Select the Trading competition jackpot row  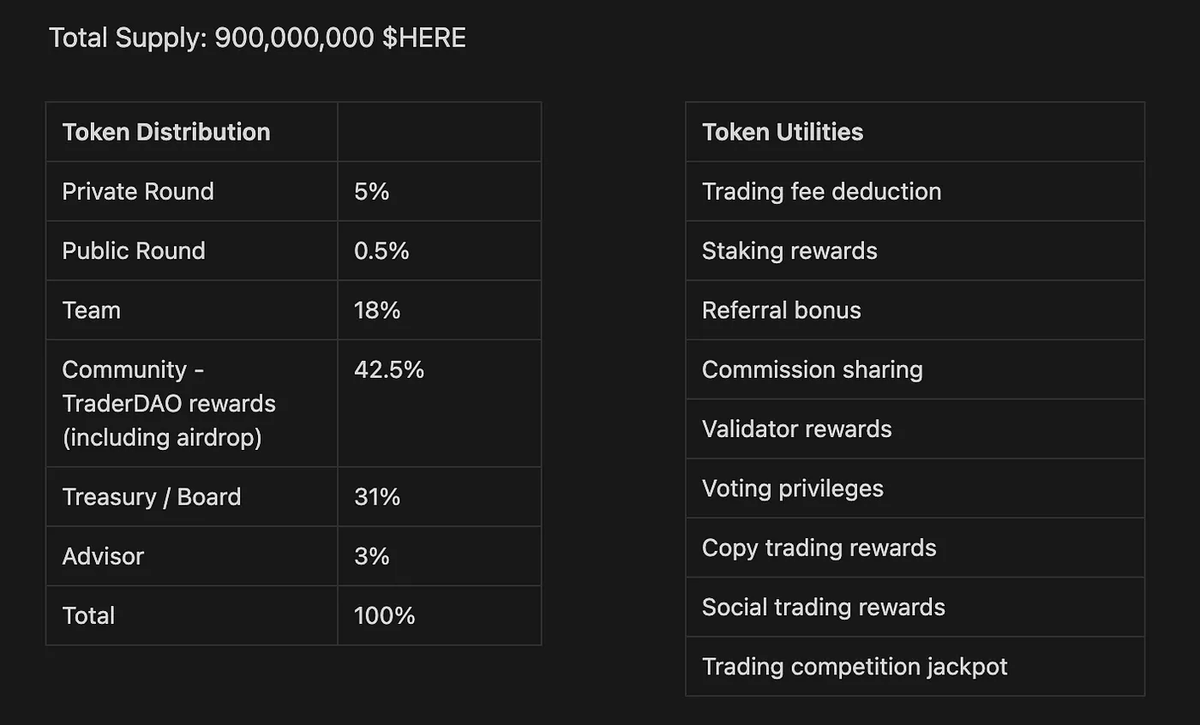[915, 666]
